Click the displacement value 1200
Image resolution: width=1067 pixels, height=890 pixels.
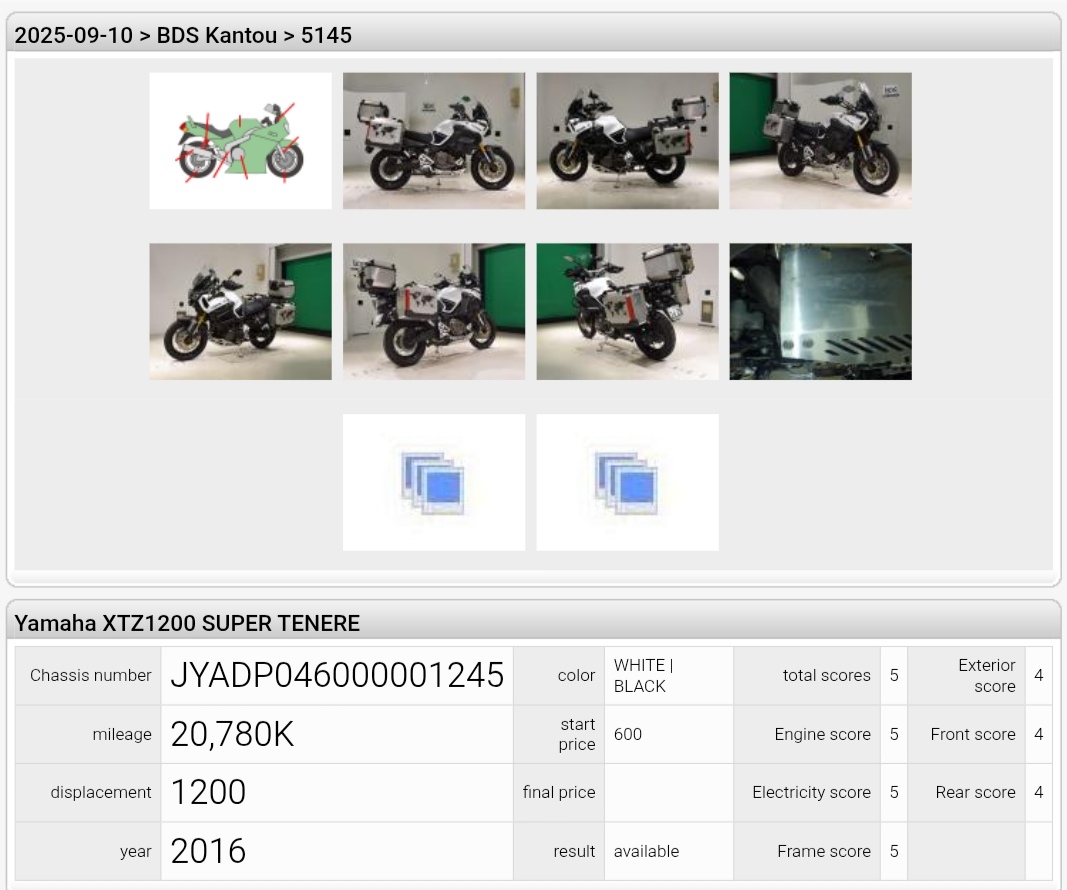208,792
